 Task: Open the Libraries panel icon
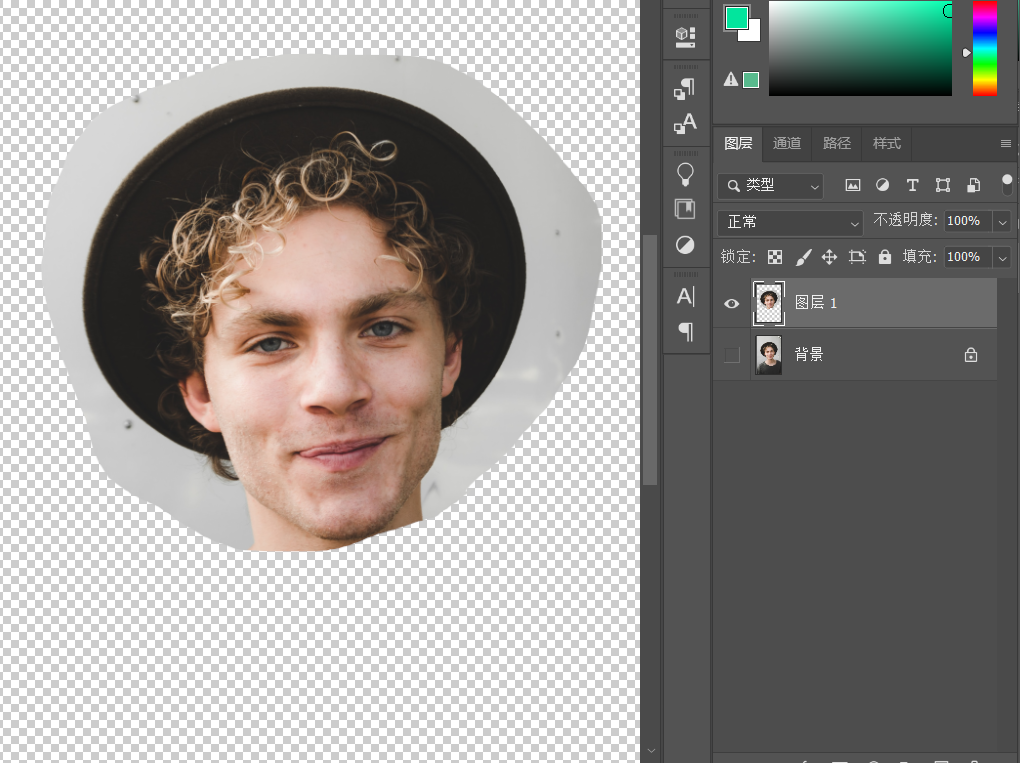(x=685, y=209)
